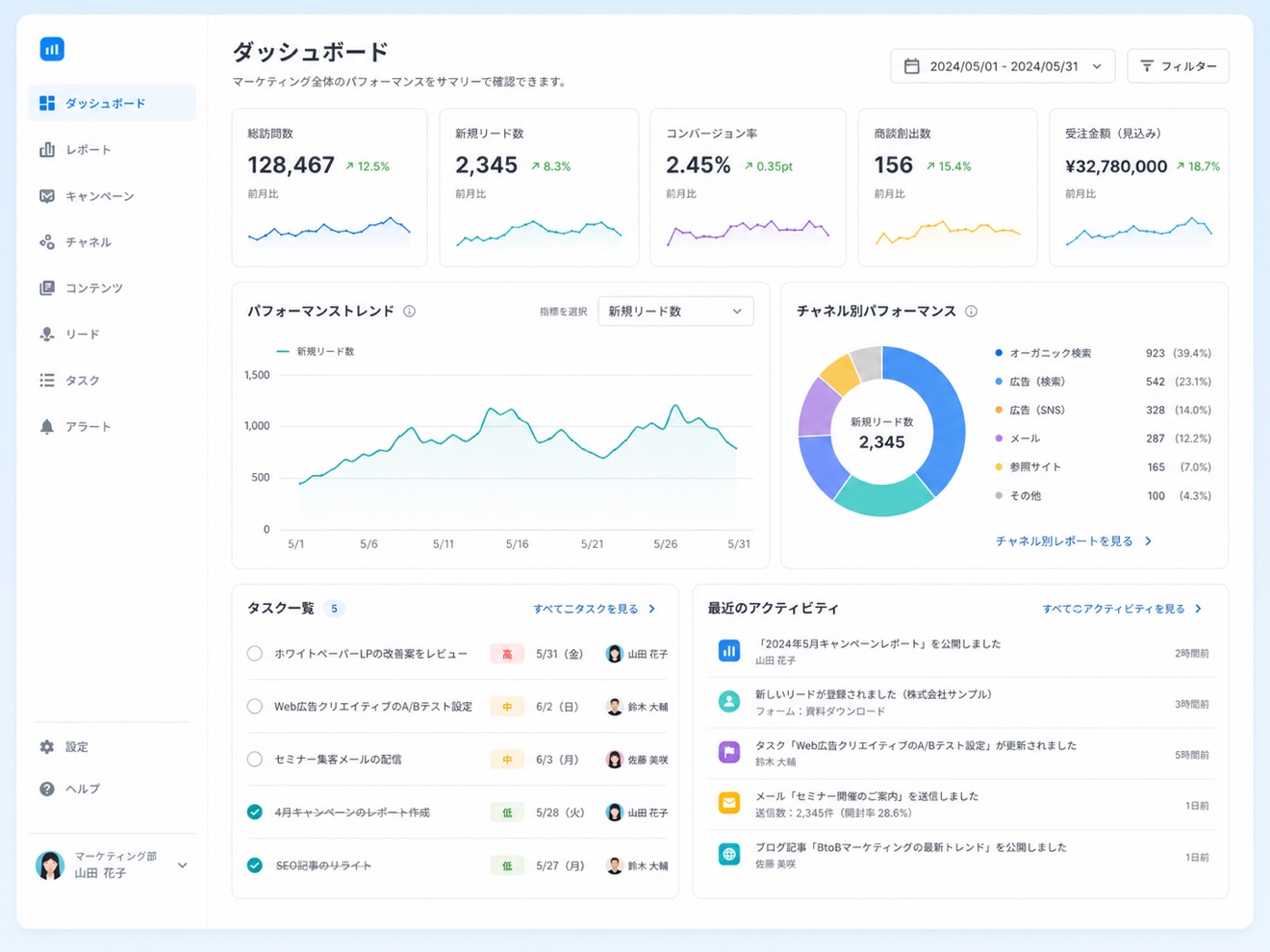Uncheck the 4月キャンペーン report task
The image size is (1270, 952).
click(255, 813)
